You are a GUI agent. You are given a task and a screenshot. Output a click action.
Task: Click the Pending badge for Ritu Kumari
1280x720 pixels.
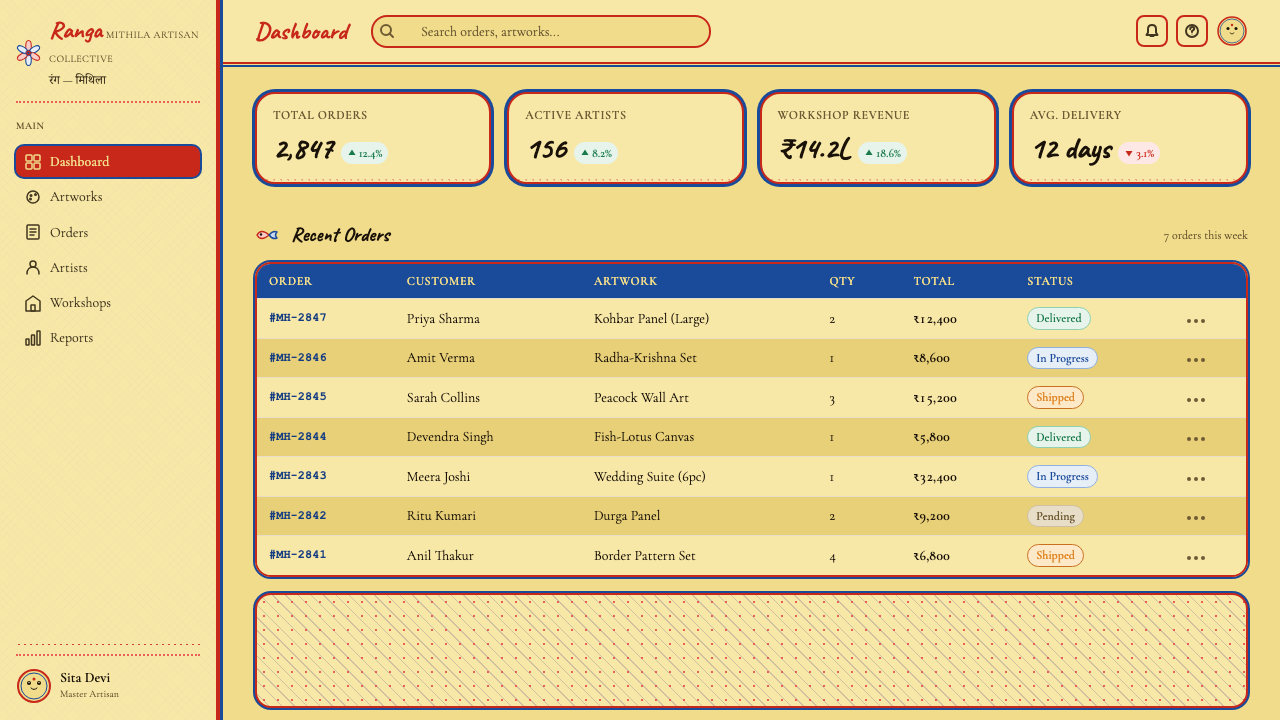pos(1055,516)
